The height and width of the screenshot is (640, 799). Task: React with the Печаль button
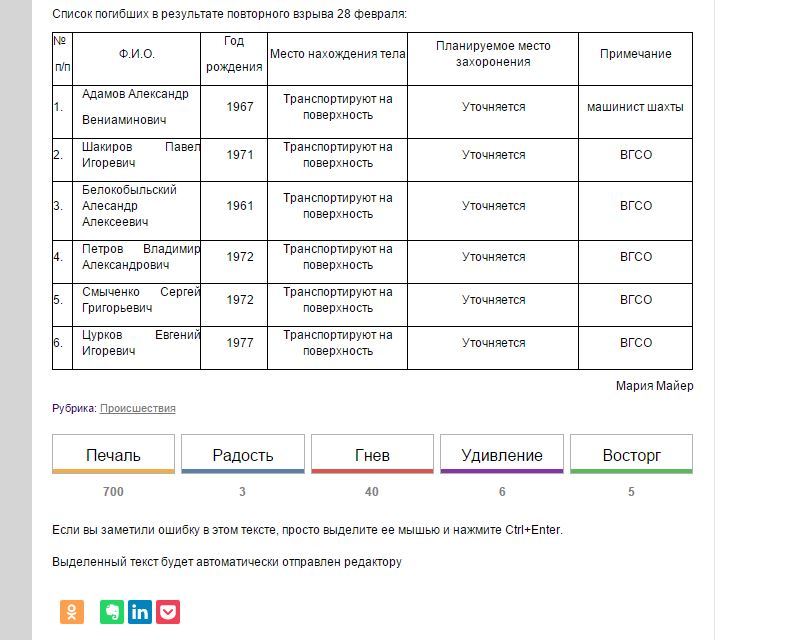click(x=113, y=455)
